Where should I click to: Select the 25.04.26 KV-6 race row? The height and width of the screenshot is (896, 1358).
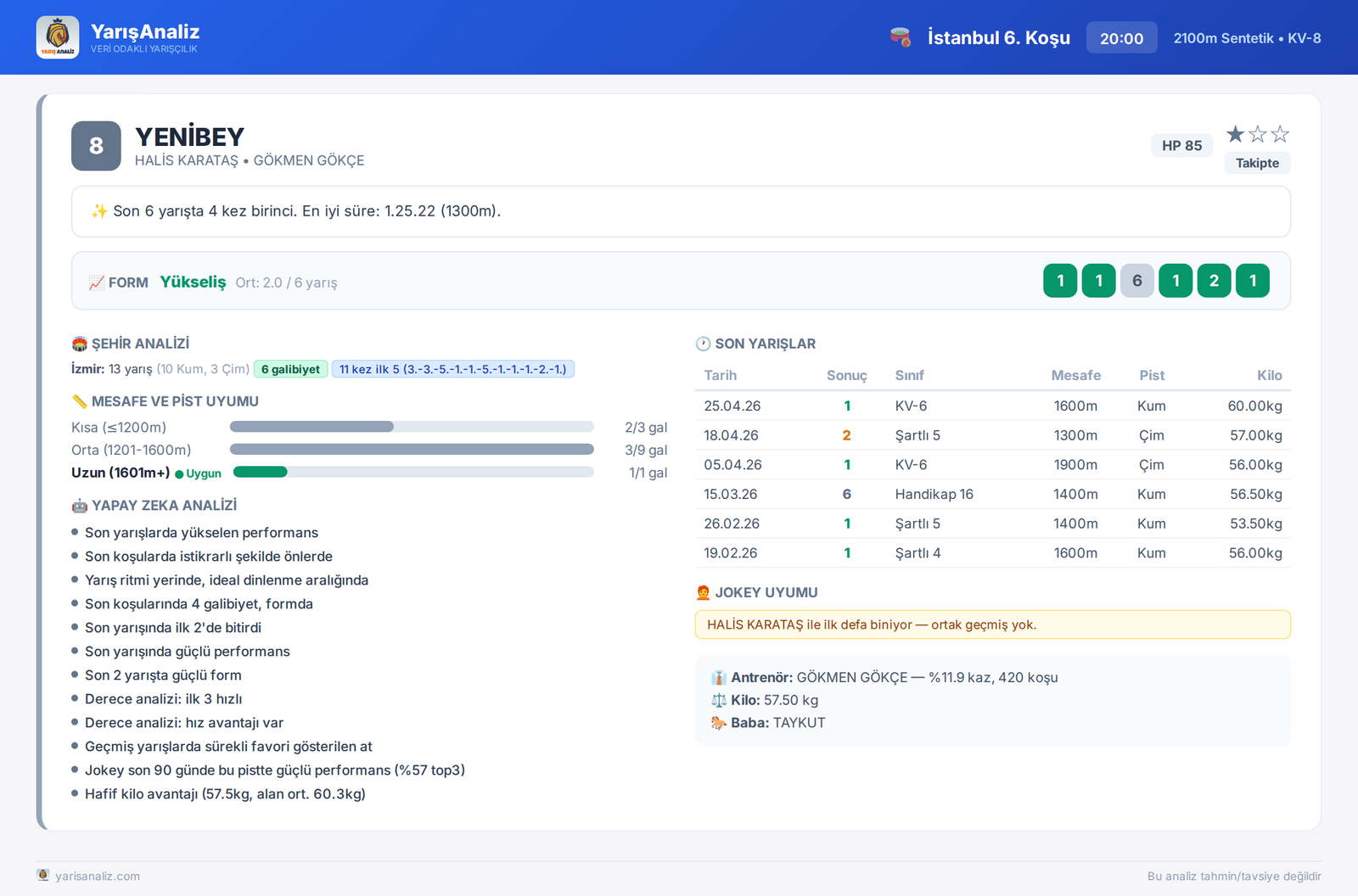pos(993,406)
